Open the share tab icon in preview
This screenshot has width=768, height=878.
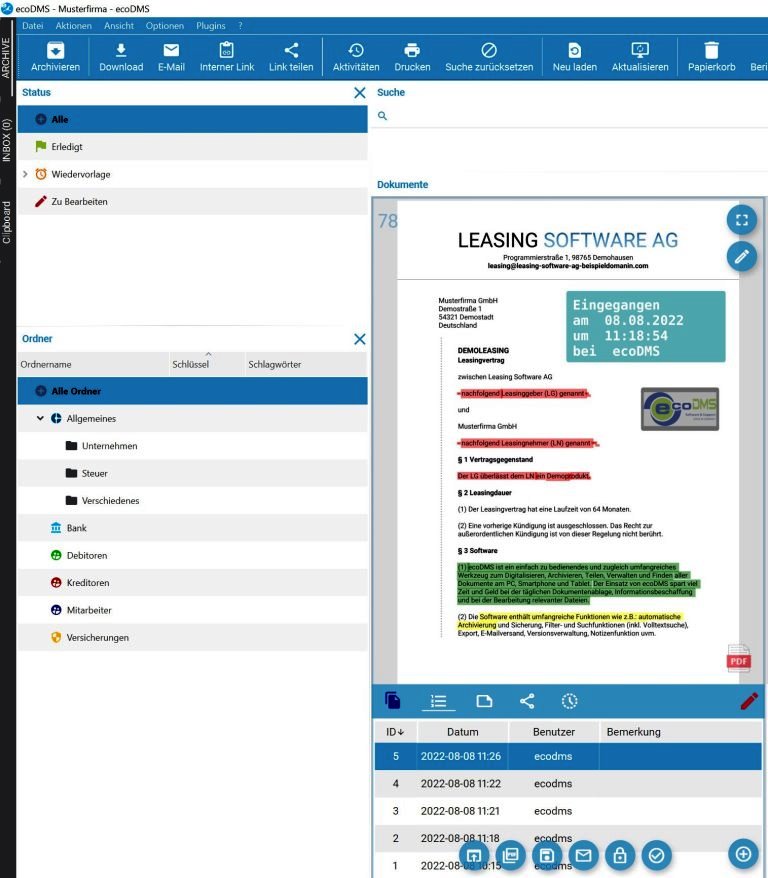[x=527, y=701]
